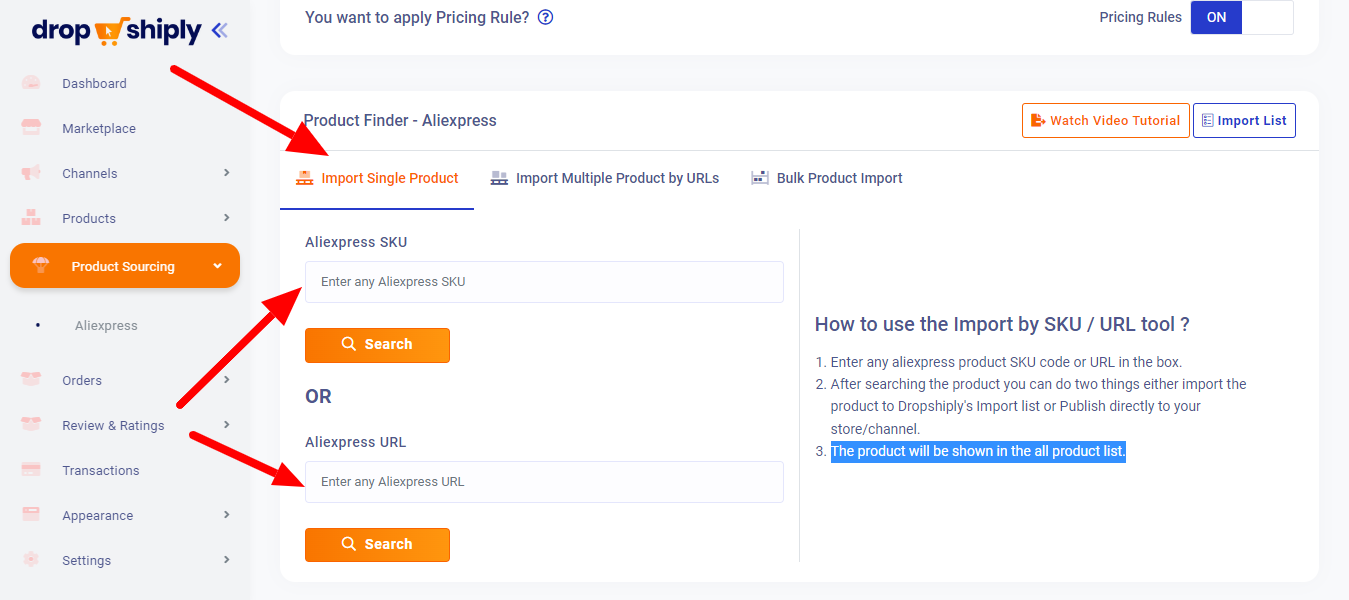Click the Import Single Product tab icon
Screen dimensions: 1349x600
tap(305, 178)
